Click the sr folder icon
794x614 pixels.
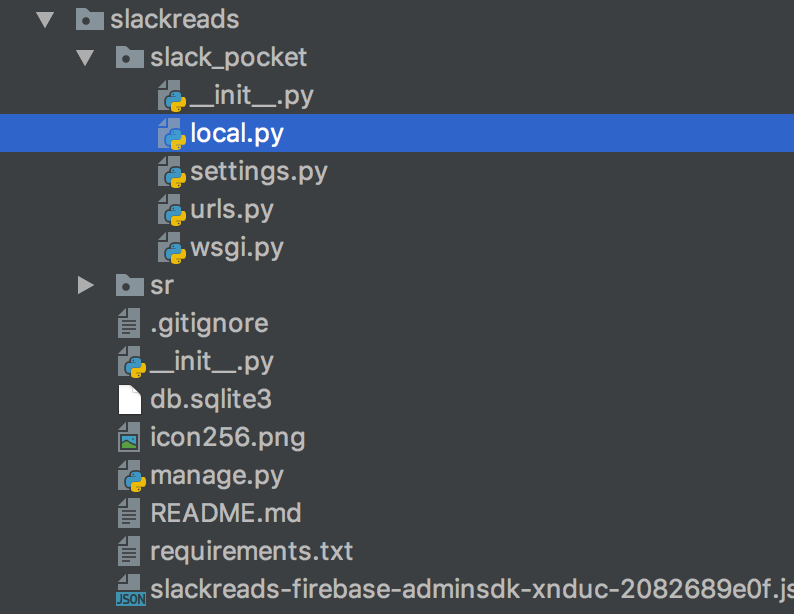point(130,285)
